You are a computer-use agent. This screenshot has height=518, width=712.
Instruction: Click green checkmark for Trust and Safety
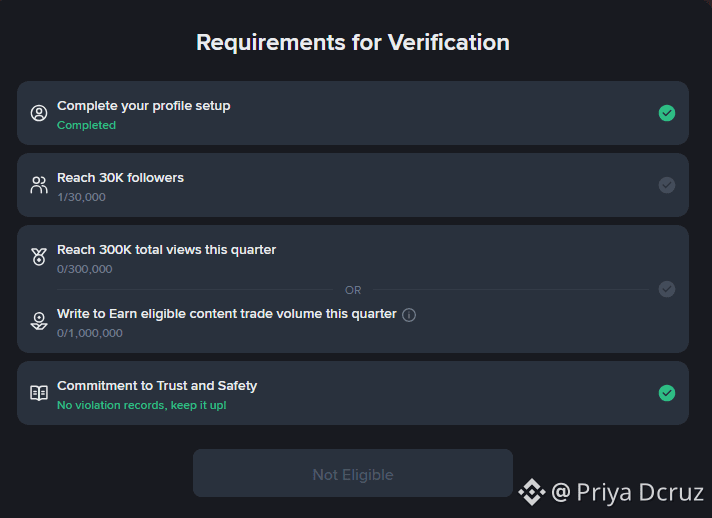667,393
